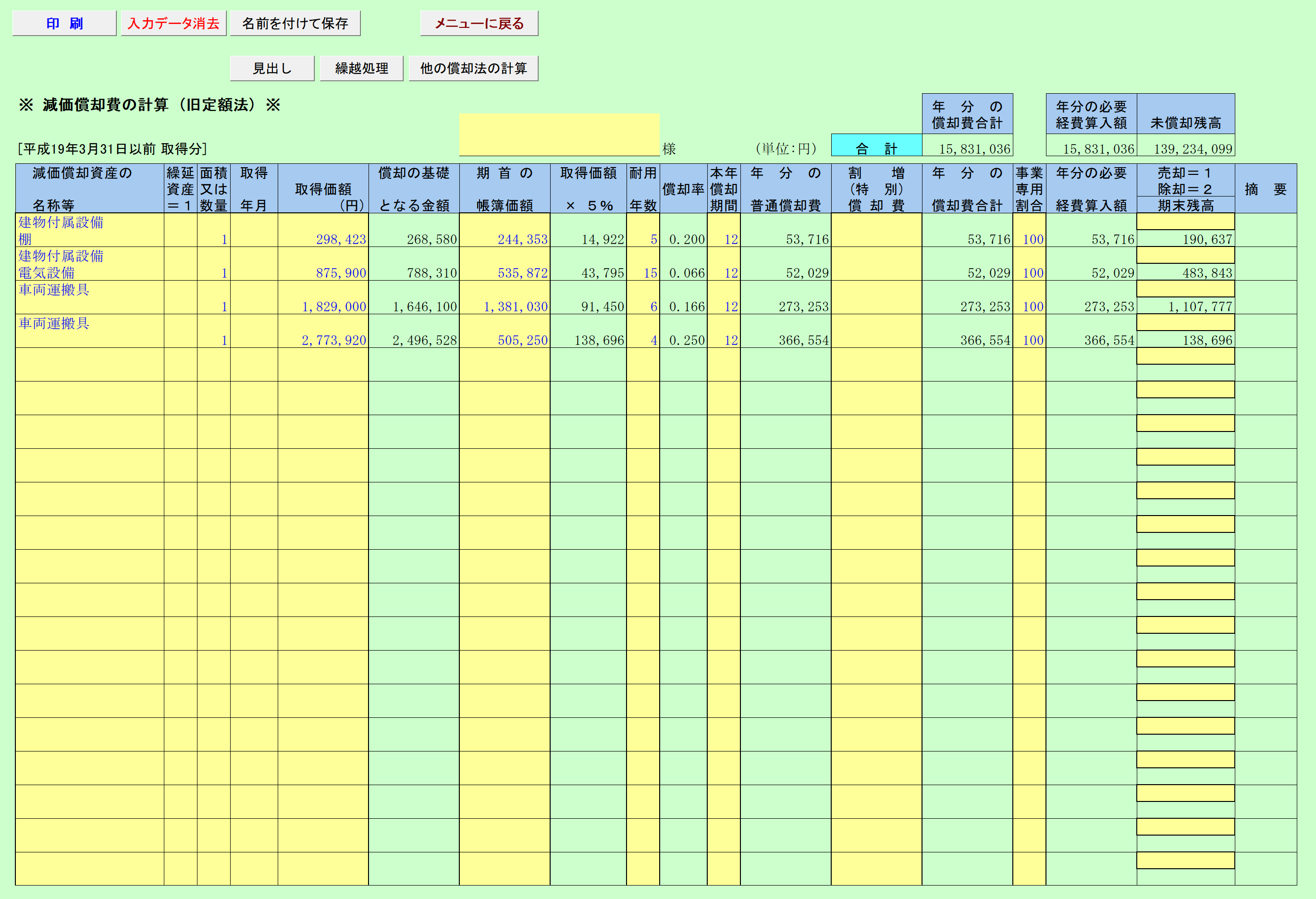This screenshot has width=1316, height=899.
Task: Click the 合計 cyan total label
Action: click(x=876, y=146)
